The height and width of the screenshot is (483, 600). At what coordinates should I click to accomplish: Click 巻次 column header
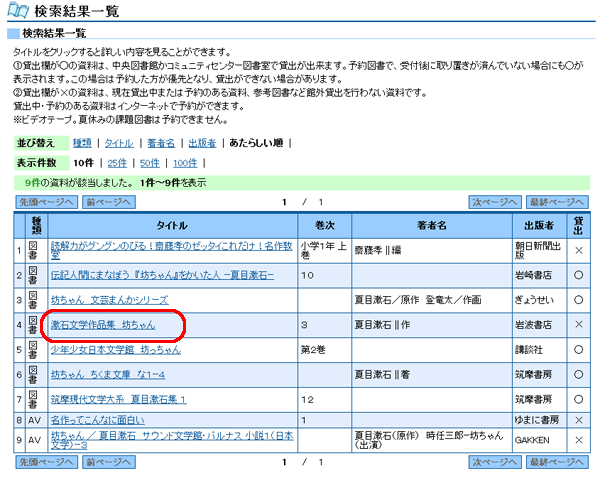pyautogui.click(x=324, y=225)
